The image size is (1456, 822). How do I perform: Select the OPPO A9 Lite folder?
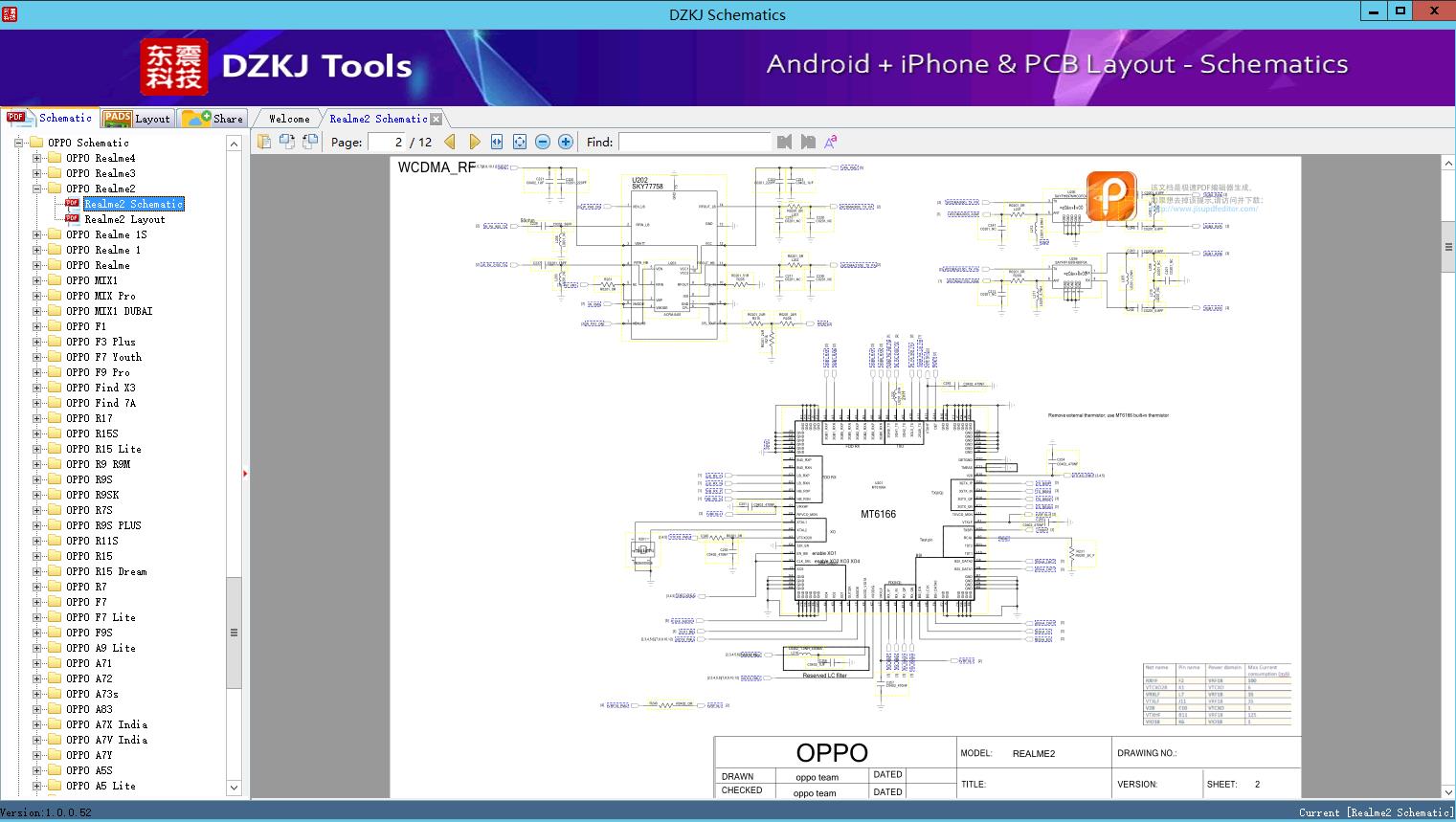pyautogui.click(x=101, y=648)
